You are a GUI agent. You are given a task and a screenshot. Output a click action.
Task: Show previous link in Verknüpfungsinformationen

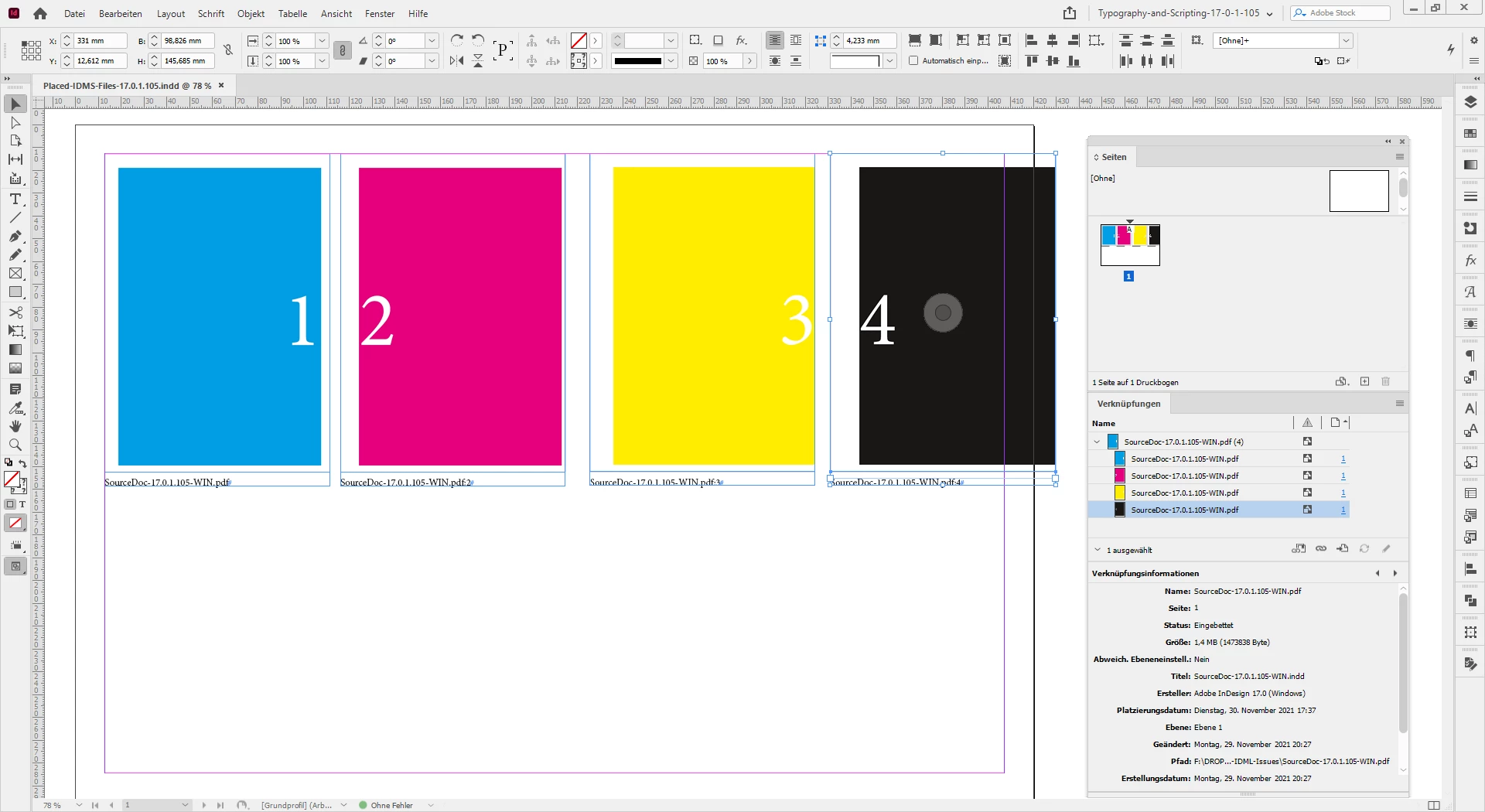1377,573
